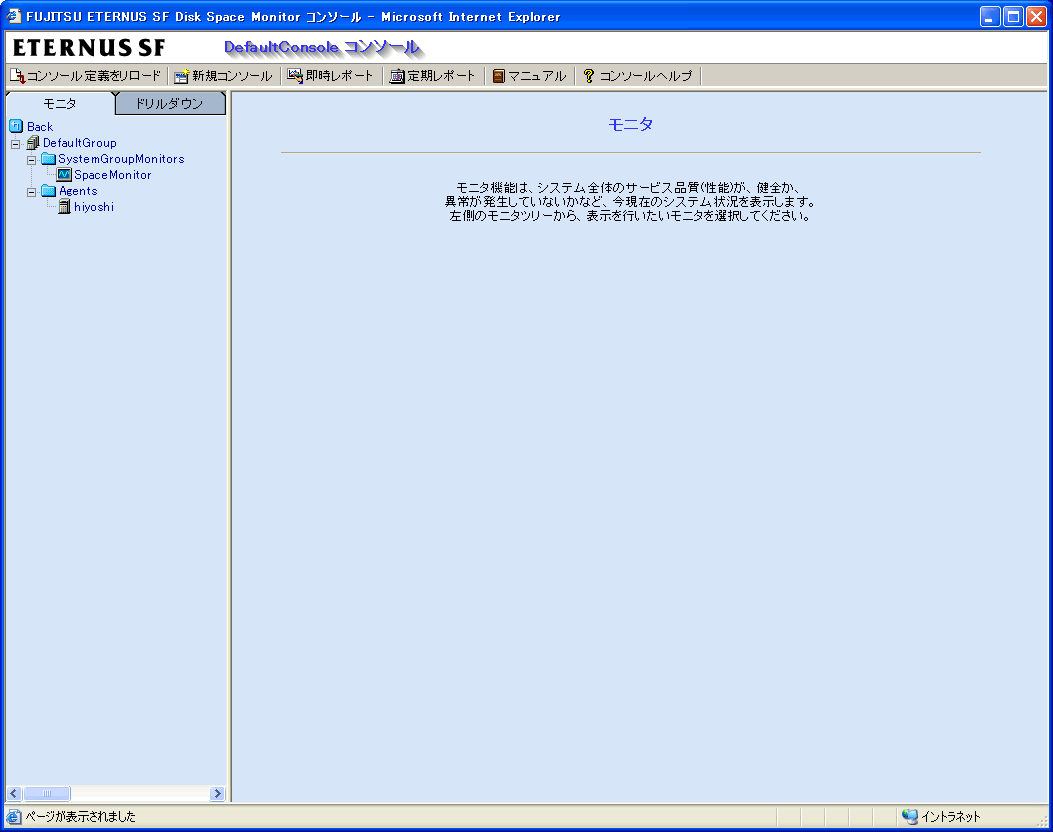Collapse the Agents tree node
Viewport: 1053px width, 832px height.
coord(32,192)
